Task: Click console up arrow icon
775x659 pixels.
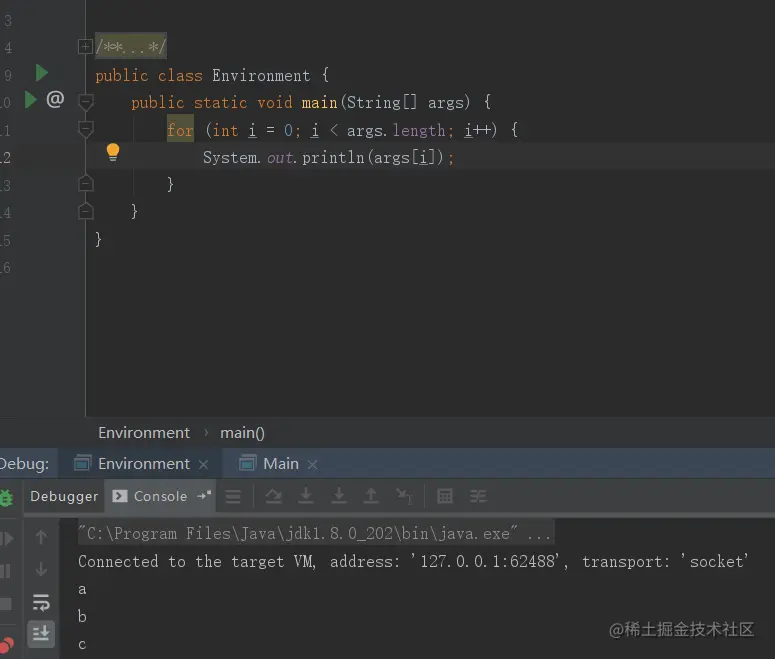Action: [x=42, y=537]
